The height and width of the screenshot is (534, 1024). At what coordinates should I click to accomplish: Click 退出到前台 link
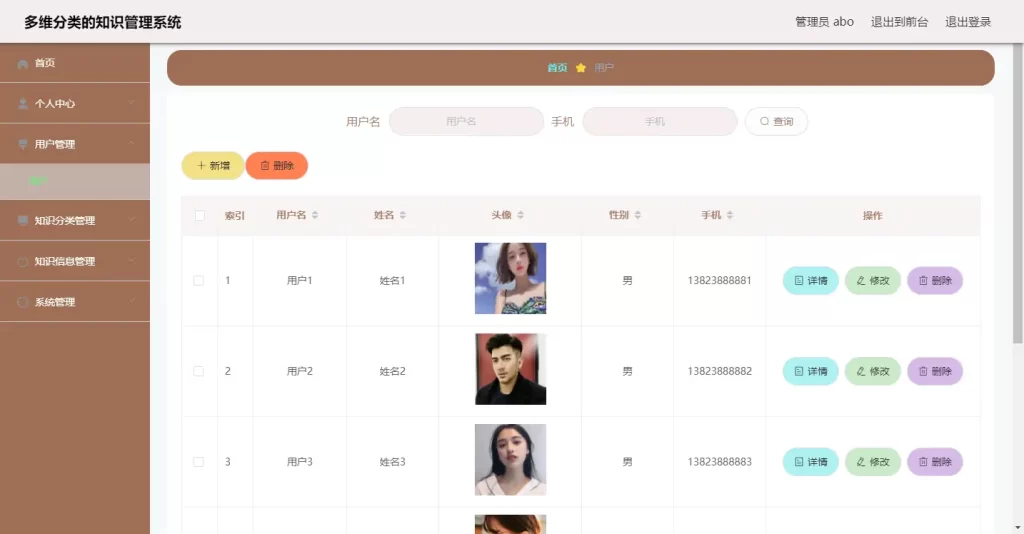(899, 22)
